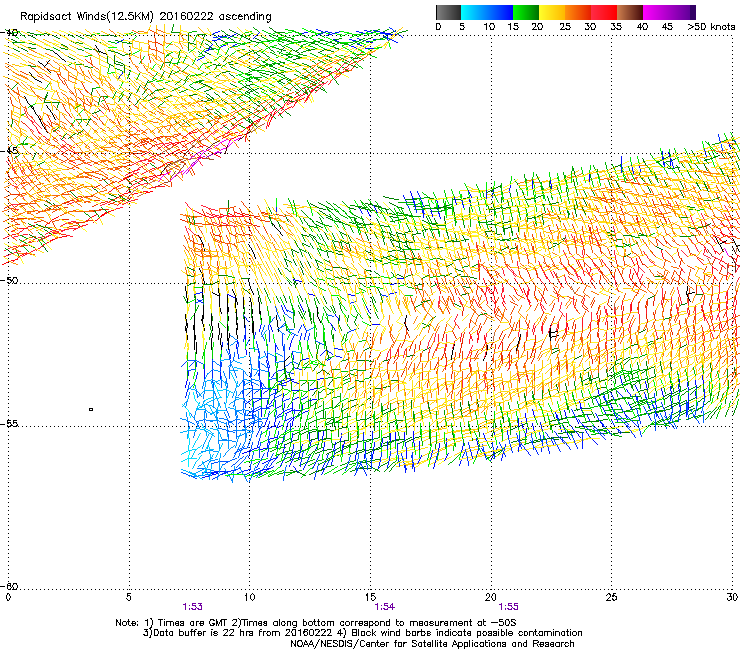Click the 1:54 time label
Image resolution: width=740 pixels, height=650 pixels.
[385, 607]
